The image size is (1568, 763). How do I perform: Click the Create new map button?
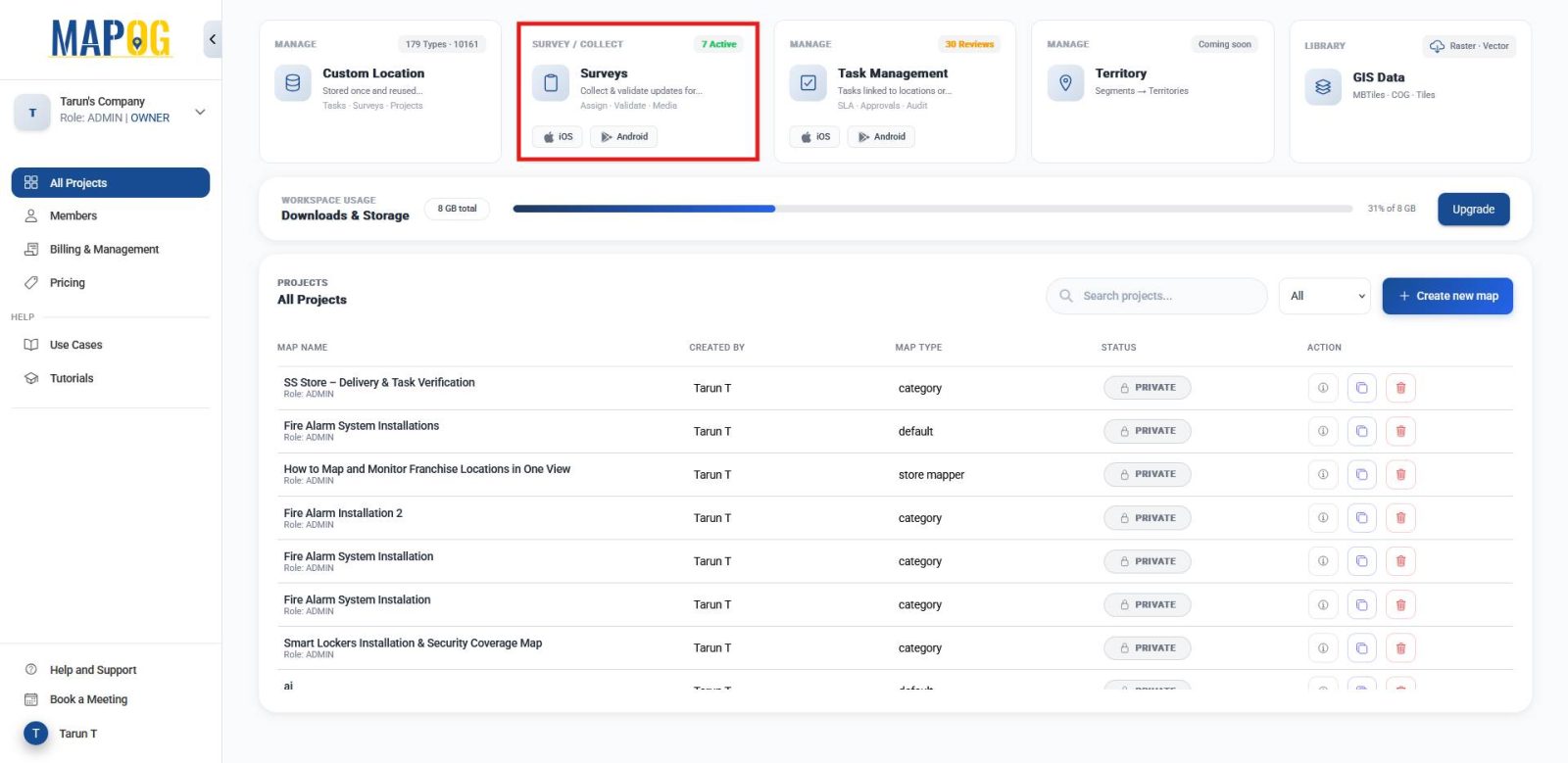pyautogui.click(x=1446, y=296)
